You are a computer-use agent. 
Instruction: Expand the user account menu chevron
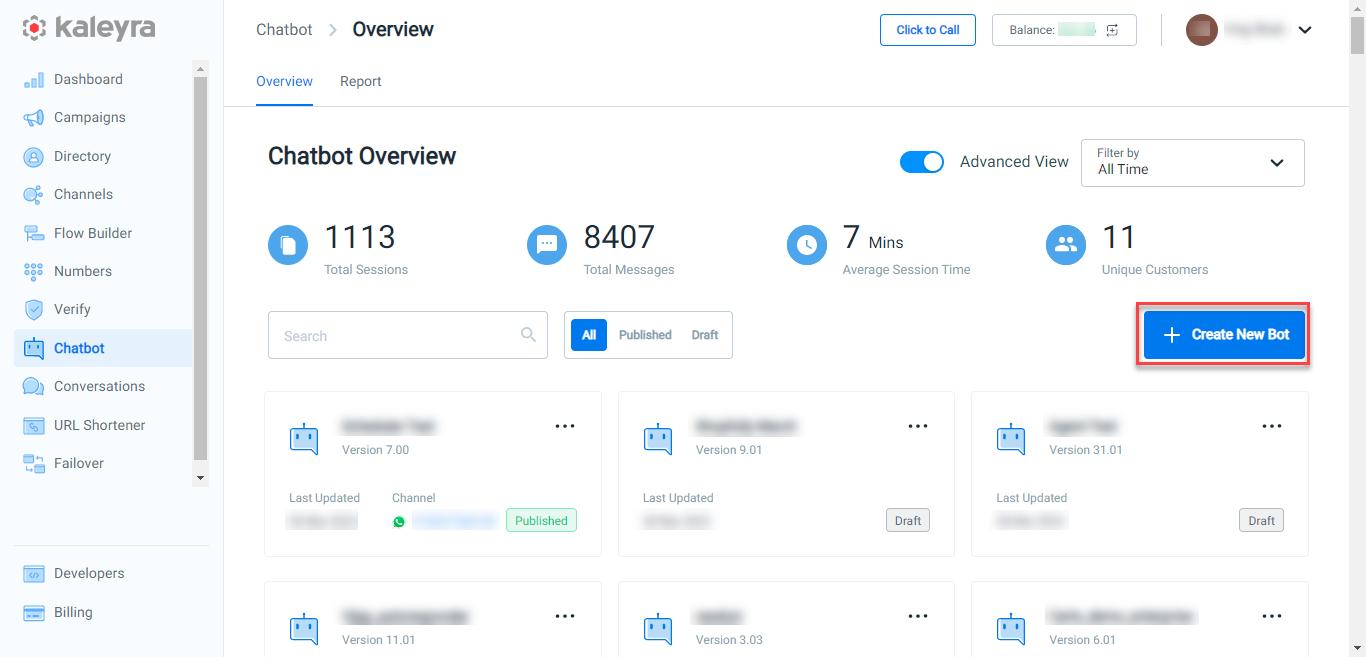(1304, 30)
